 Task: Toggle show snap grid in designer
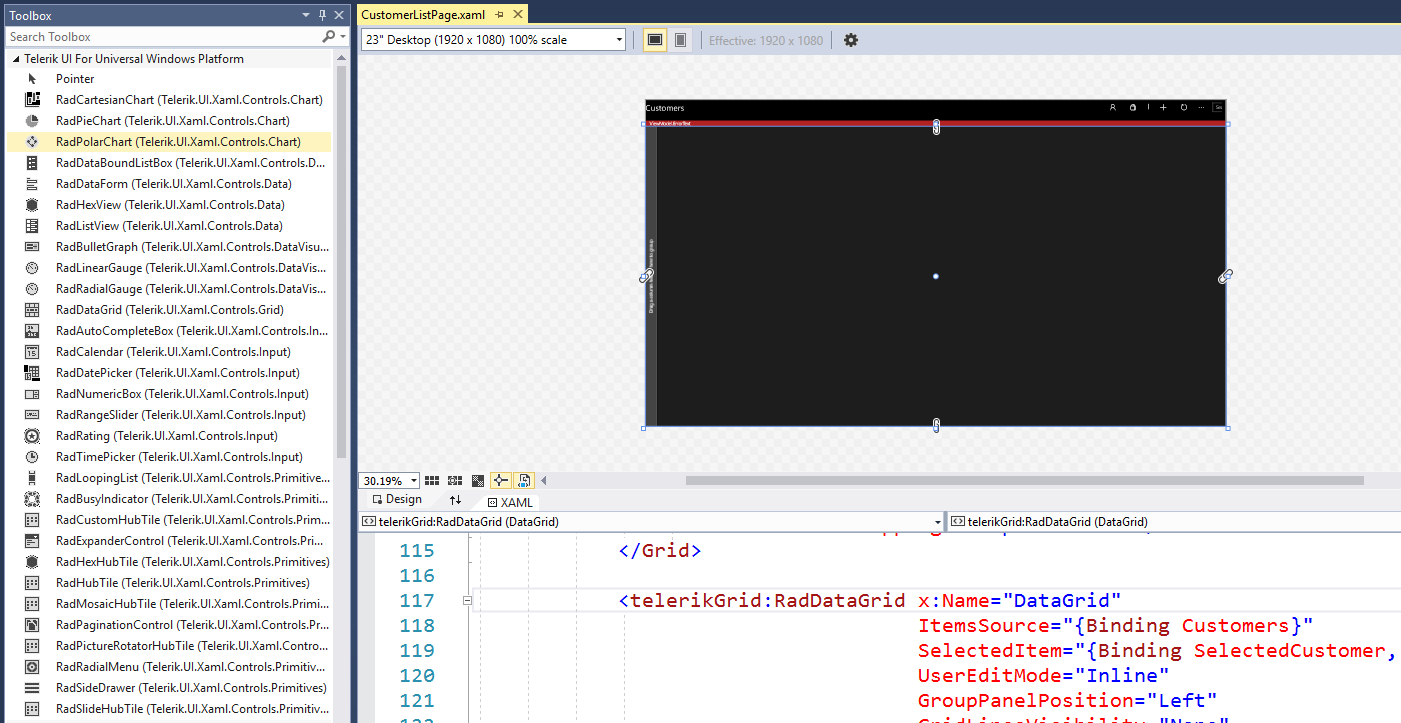point(432,481)
